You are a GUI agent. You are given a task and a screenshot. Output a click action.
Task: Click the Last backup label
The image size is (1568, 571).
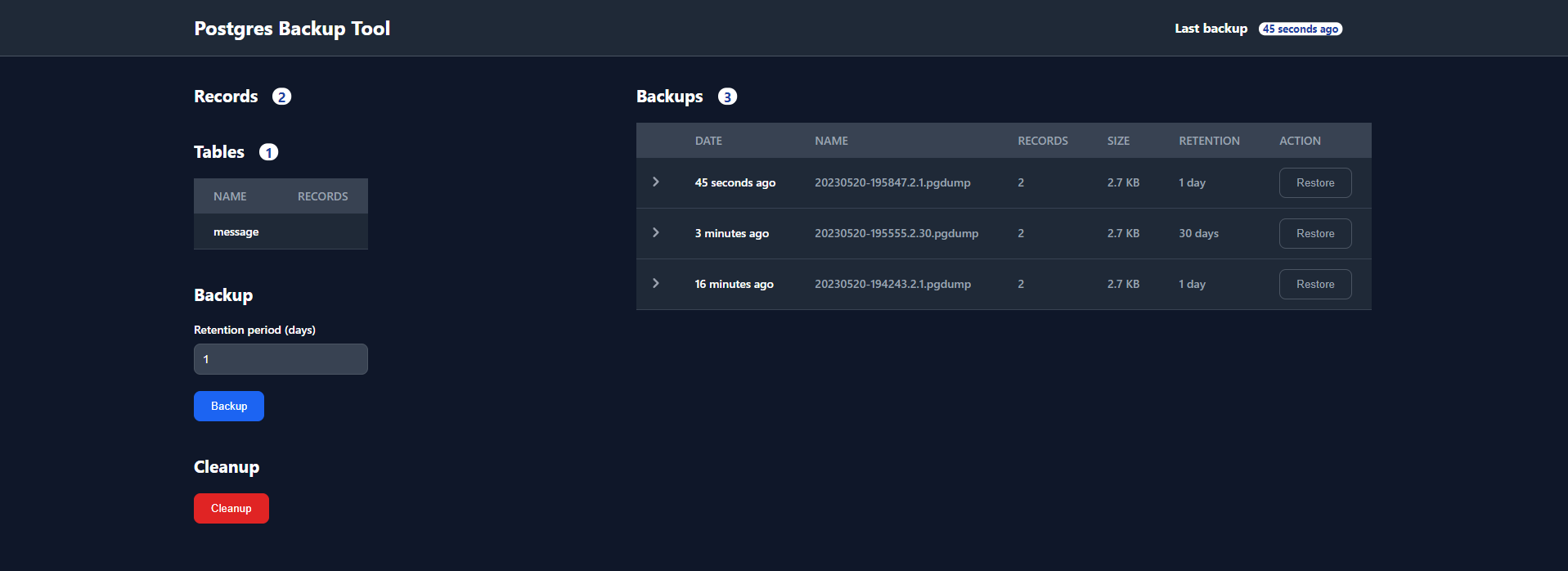(x=1211, y=29)
